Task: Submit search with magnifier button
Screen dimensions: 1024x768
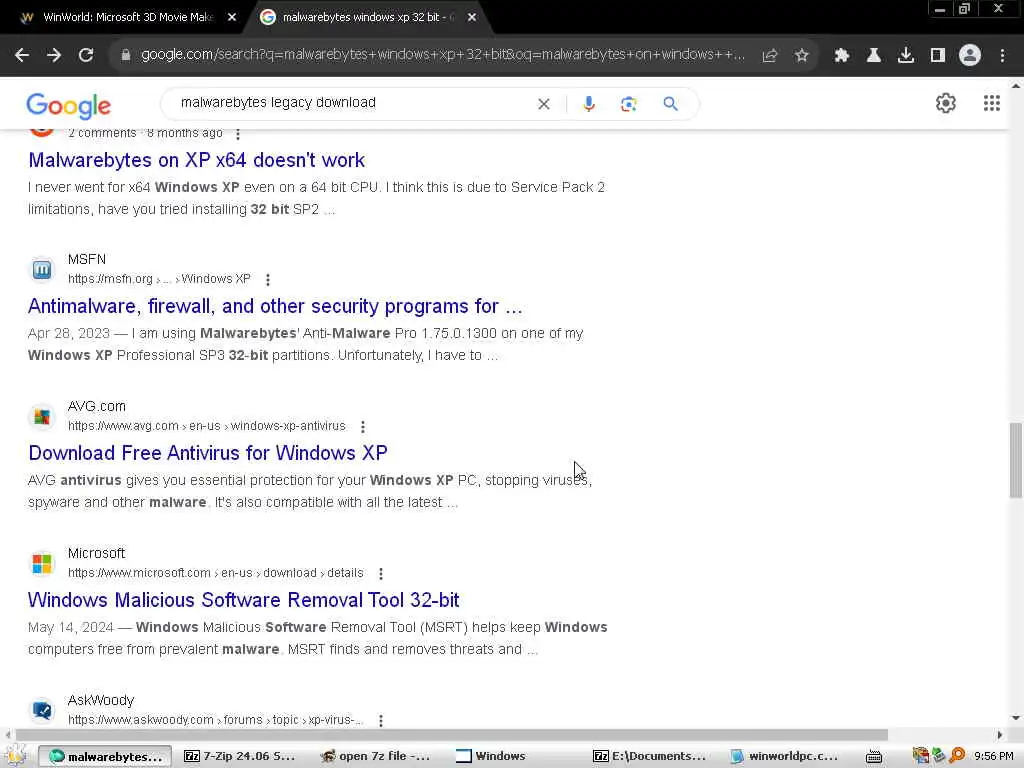Action: 671,104
